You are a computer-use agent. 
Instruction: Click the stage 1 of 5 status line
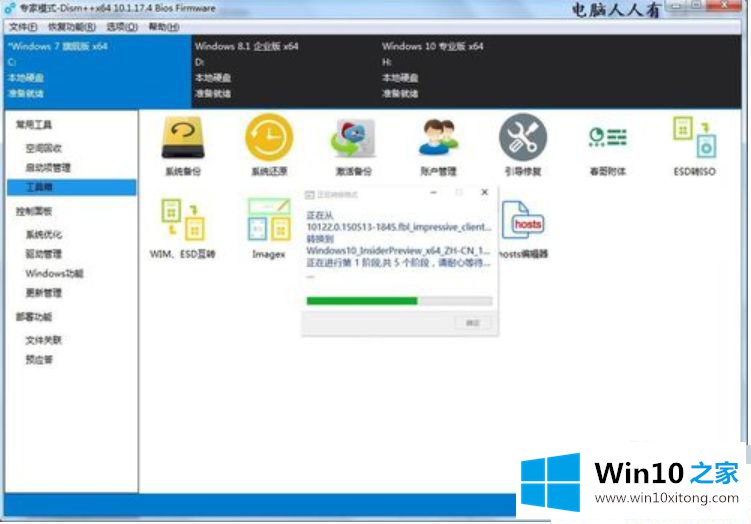398,262
